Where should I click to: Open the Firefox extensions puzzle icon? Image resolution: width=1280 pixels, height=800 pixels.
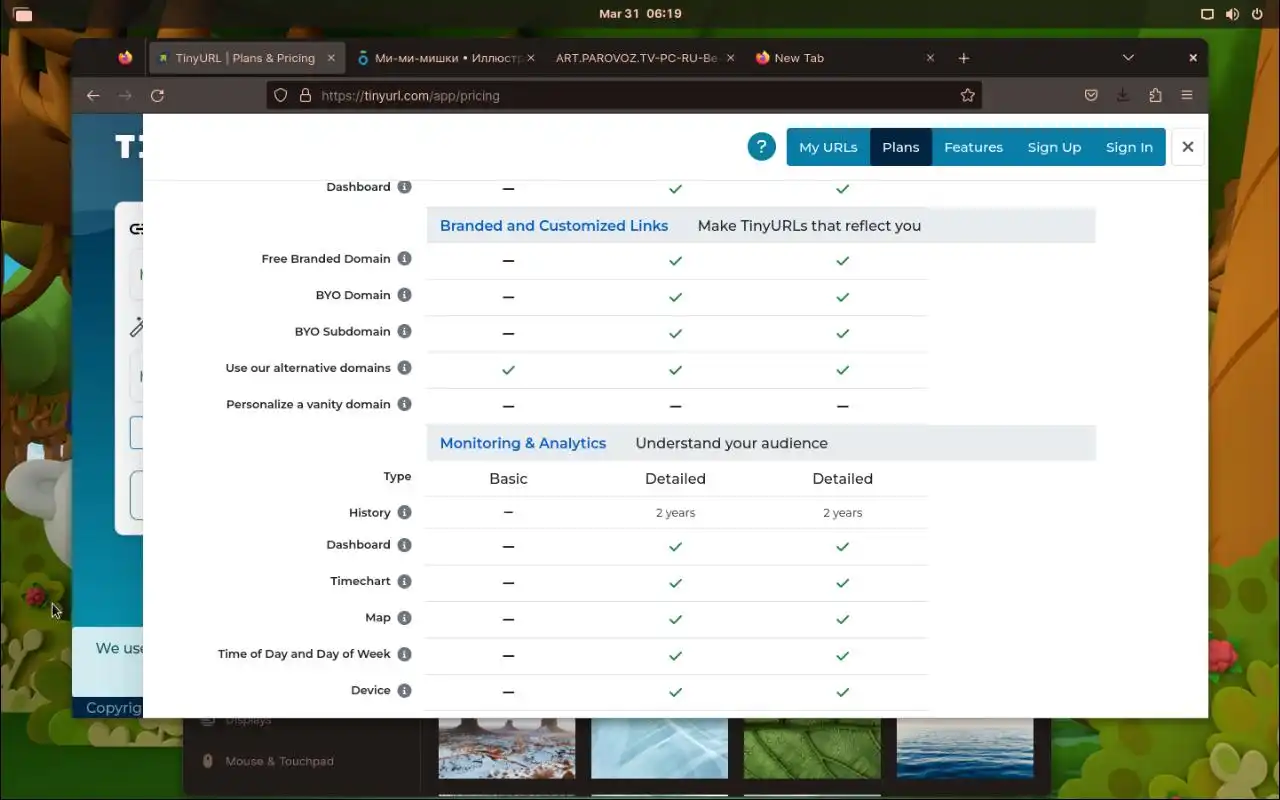(1155, 95)
